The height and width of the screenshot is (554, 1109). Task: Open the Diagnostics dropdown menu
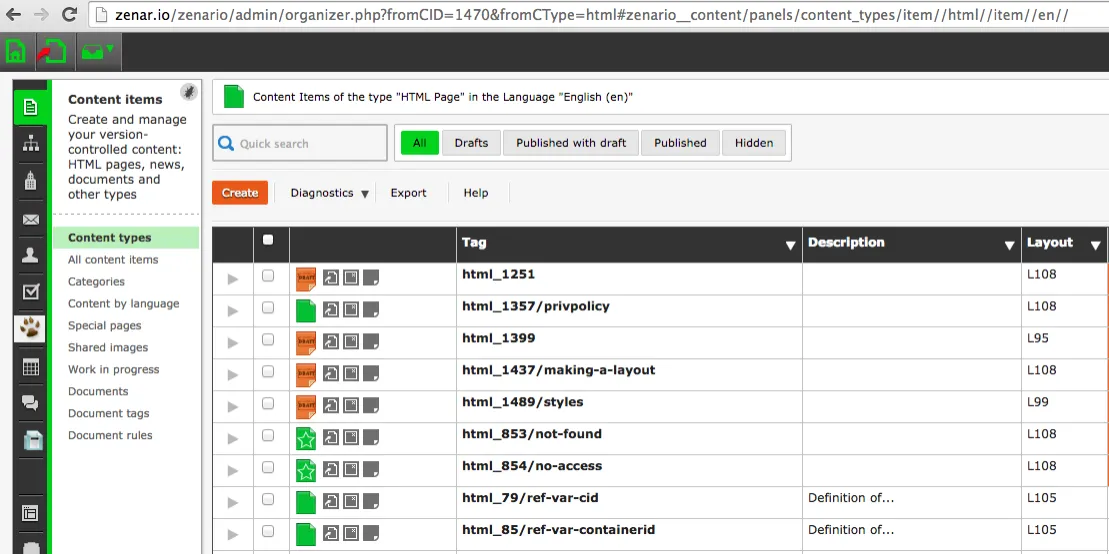click(330, 193)
